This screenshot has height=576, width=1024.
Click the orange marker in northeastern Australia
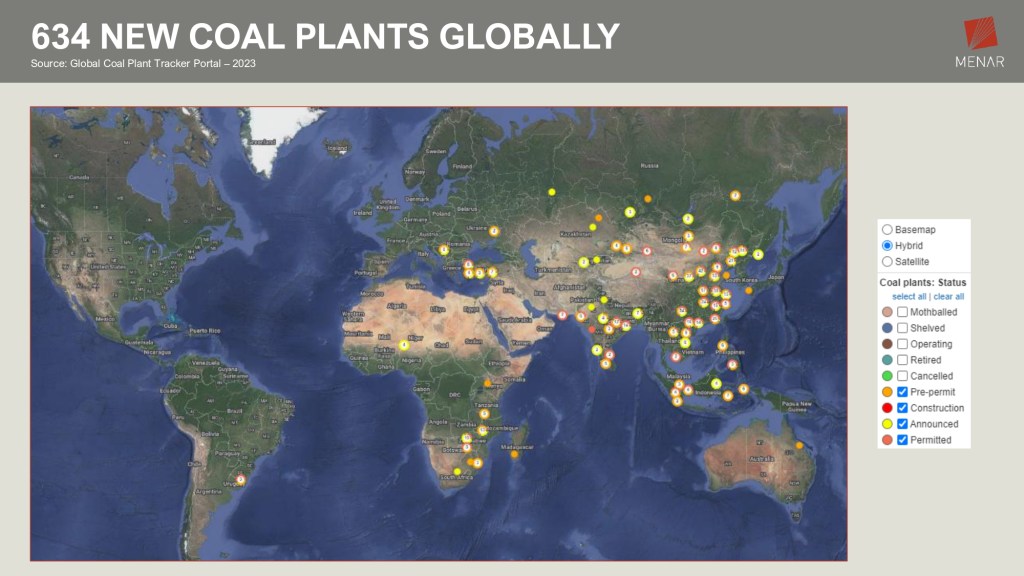[799, 445]
